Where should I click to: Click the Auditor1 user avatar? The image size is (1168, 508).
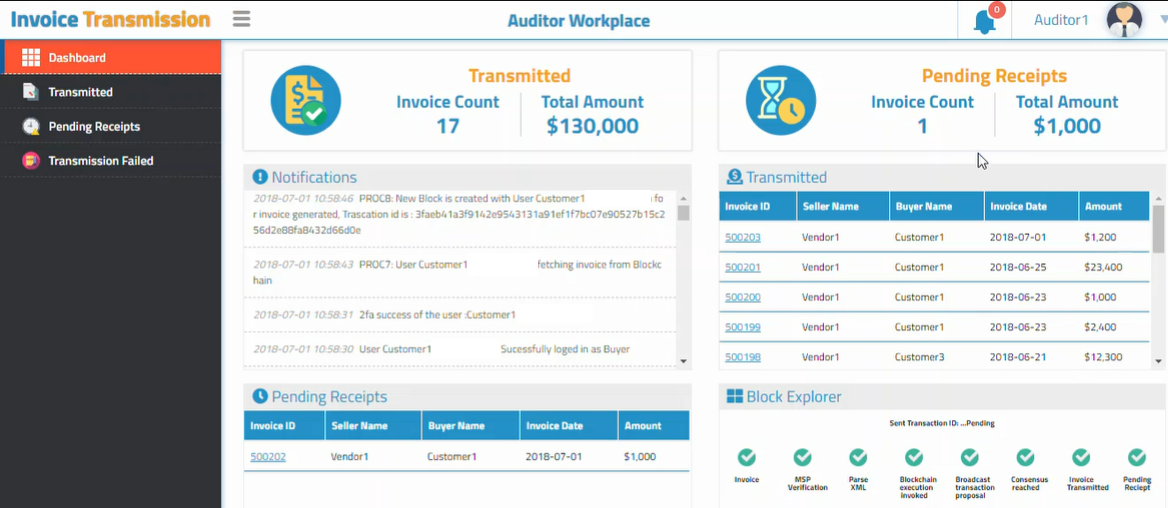pyautogui.click(x=1124, y=20)
